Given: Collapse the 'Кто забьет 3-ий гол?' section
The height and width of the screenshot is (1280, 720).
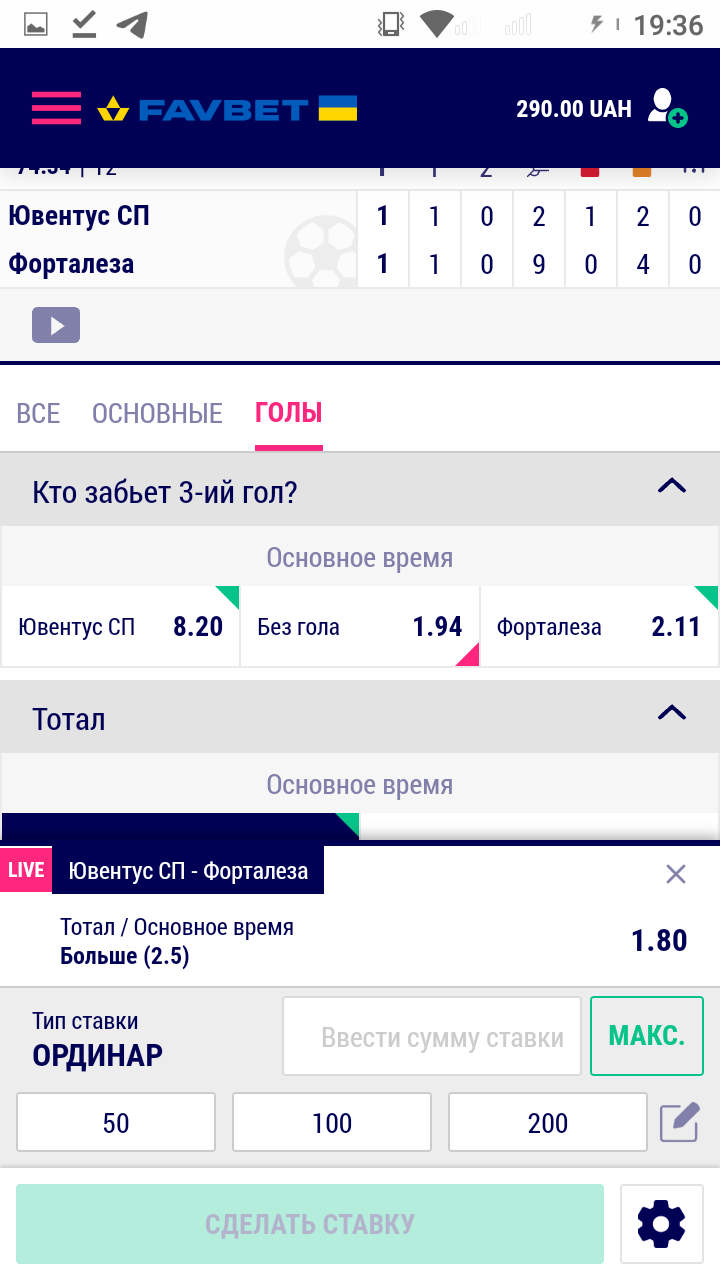Looking at the screenshot, I should click(674, 487).
